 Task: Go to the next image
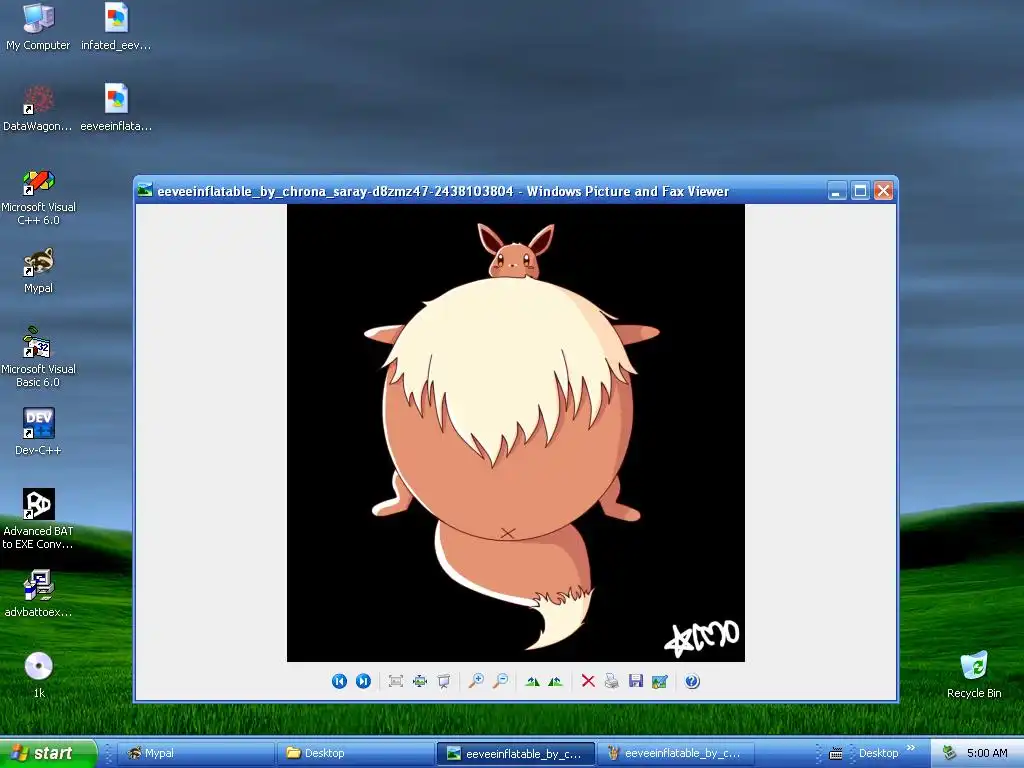pyautogui.click(x=363, y=681)
